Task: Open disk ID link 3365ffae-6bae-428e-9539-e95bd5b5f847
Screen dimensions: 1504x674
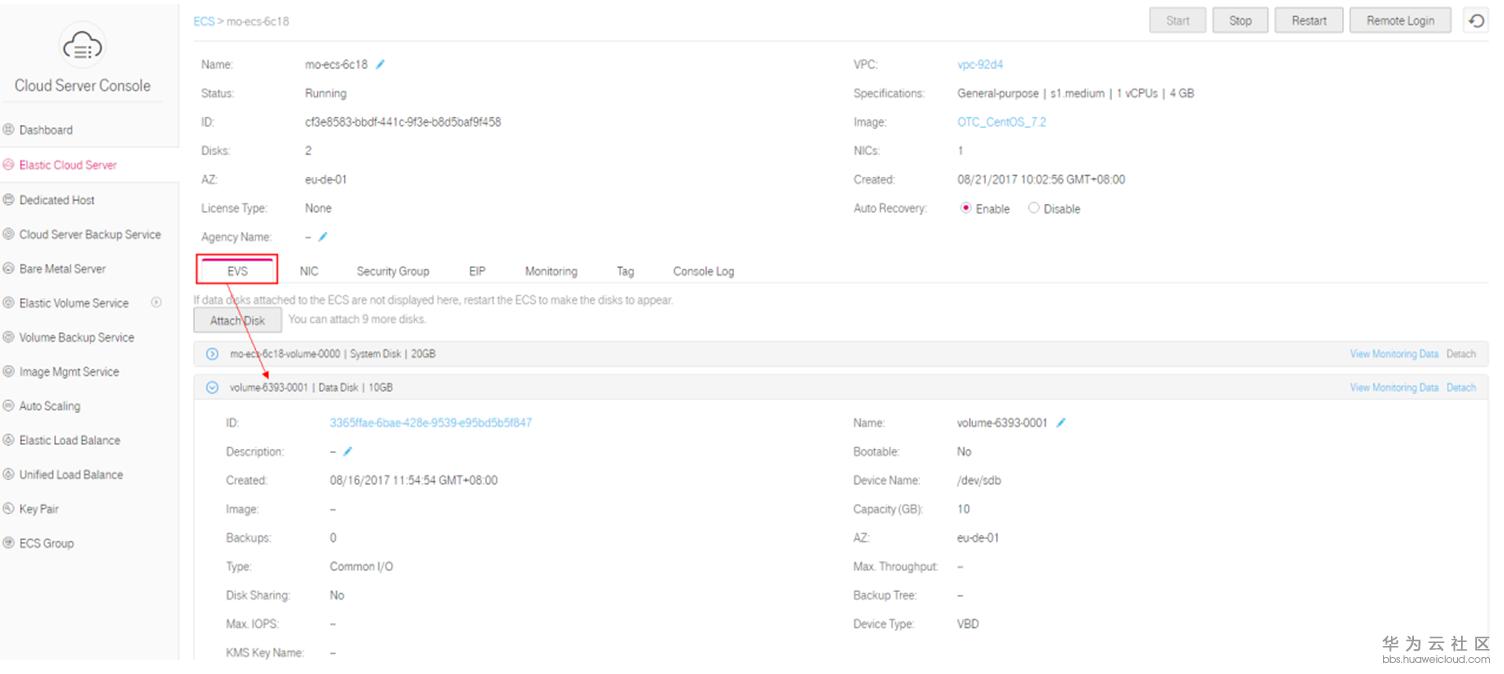Action: (431, 423)
